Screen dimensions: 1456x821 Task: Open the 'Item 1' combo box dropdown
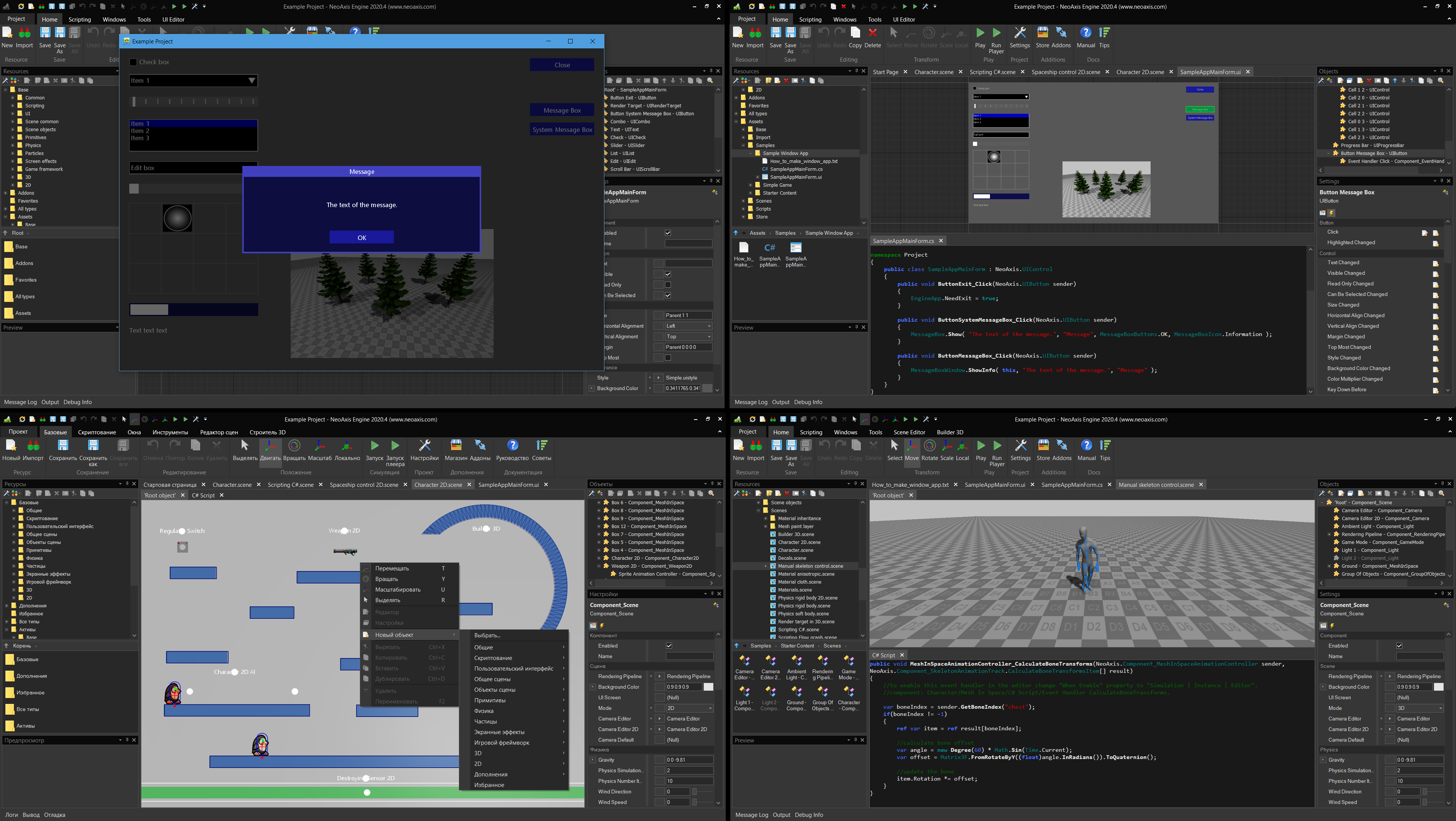tap(251, 81)
